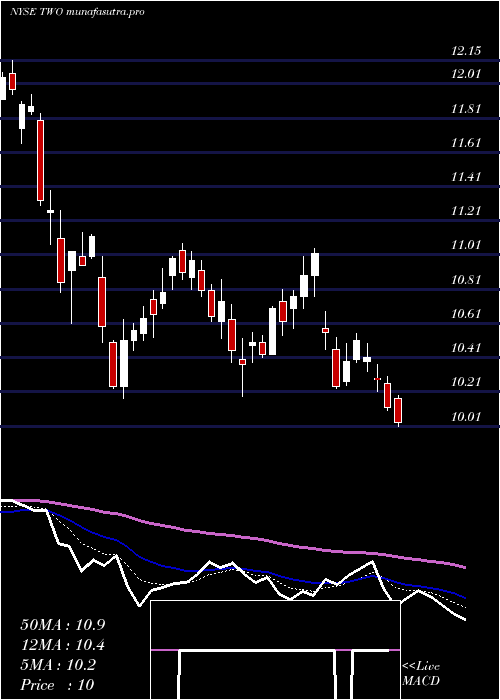
Task: Click the 11.61 price level label
Action: click(x=466, y=143)
